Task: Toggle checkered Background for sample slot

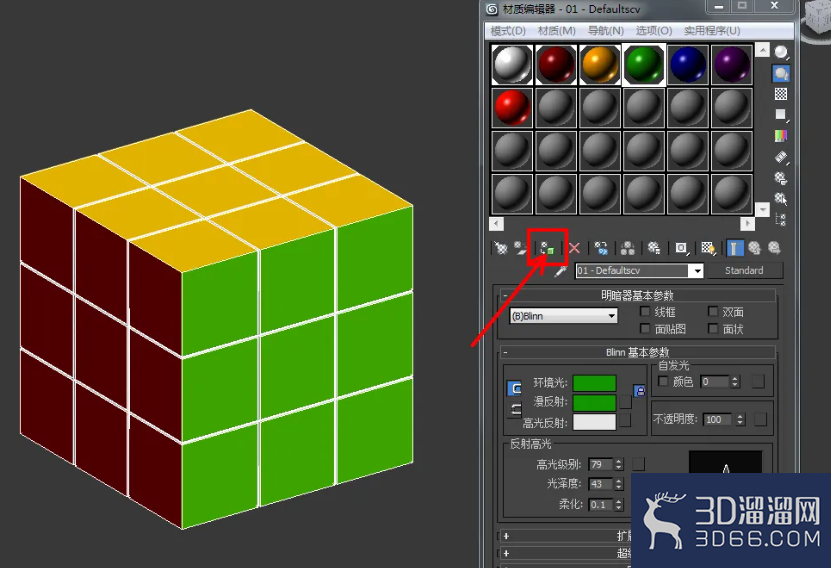Action: click(781, 94)
